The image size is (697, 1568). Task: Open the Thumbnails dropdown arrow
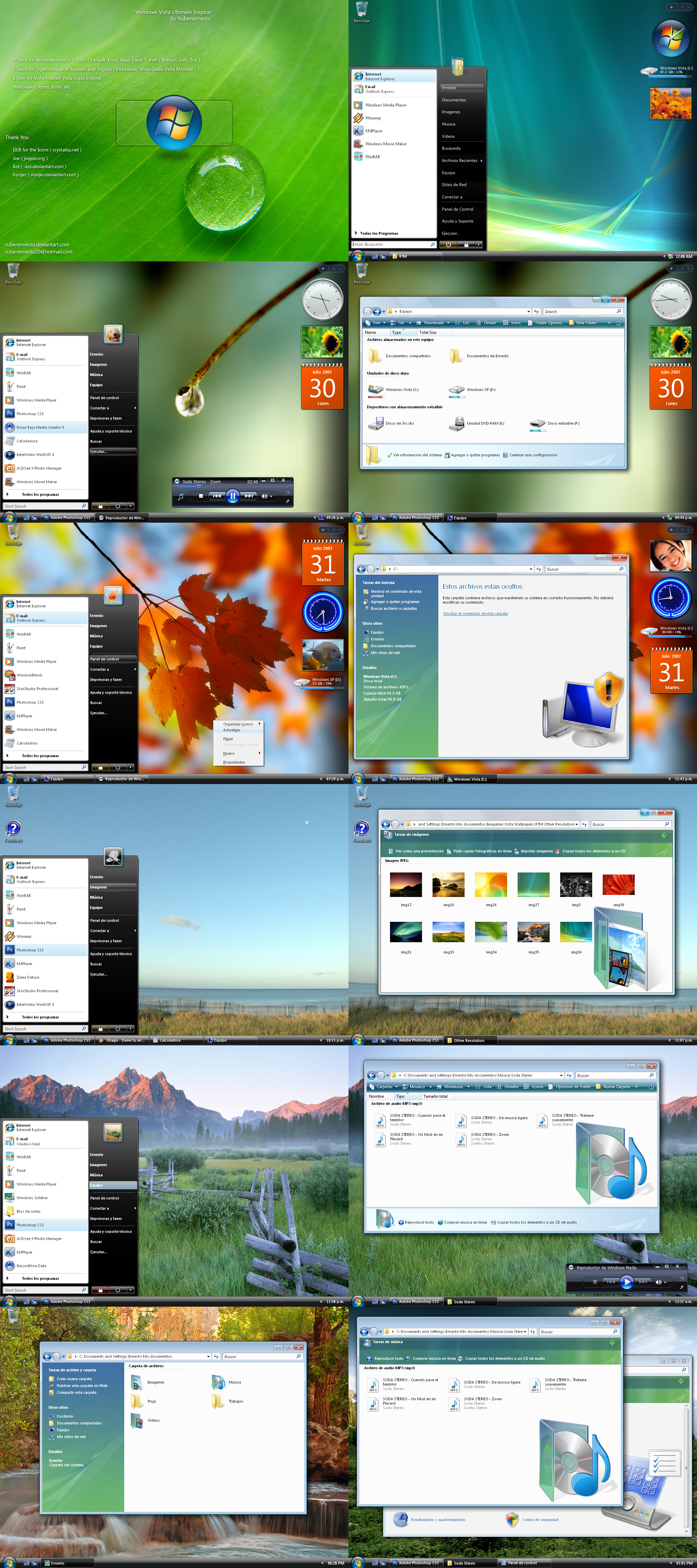[449, 323]
